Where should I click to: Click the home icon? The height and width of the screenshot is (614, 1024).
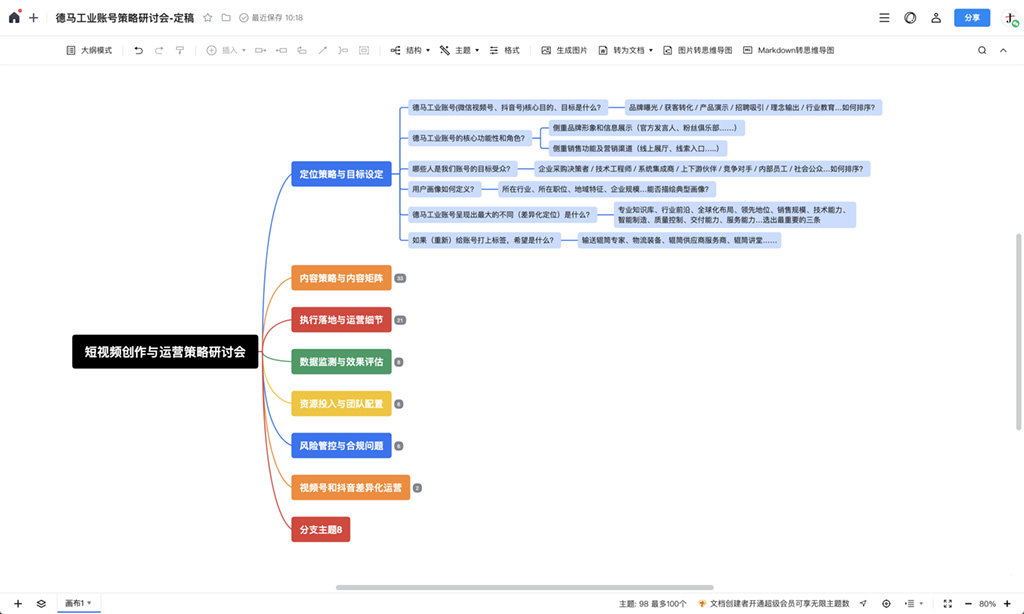14,18
